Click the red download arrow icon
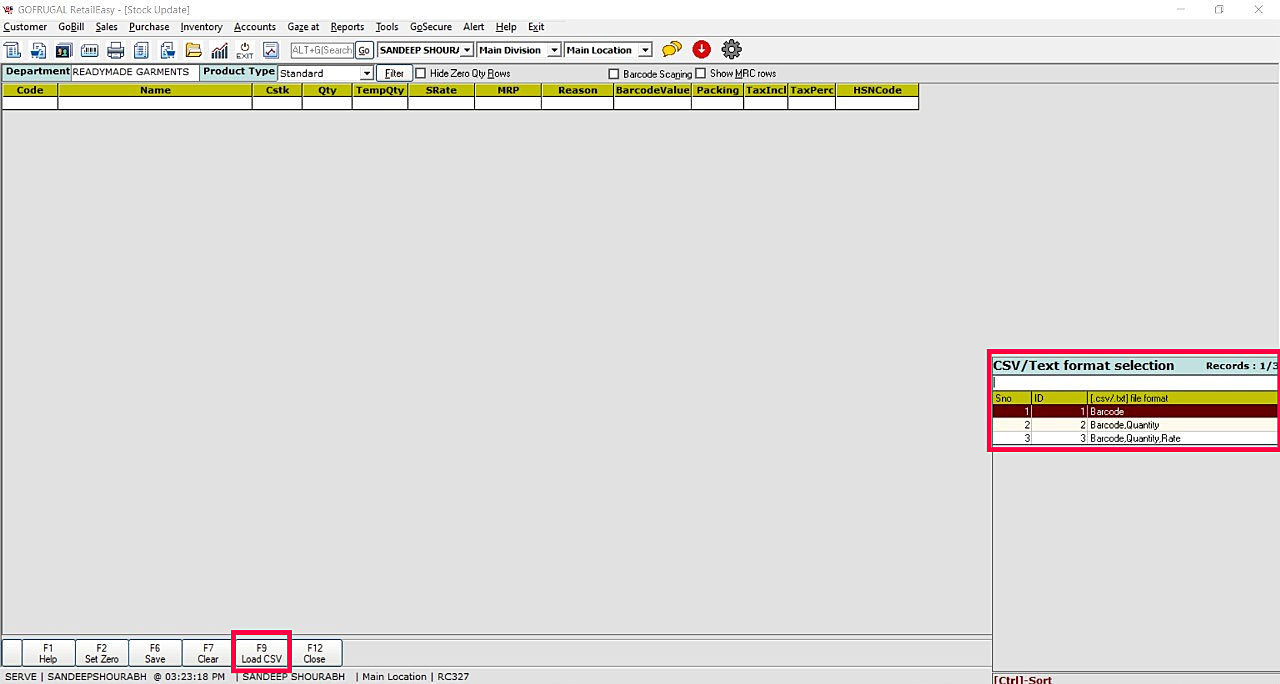Viewport: 1280px width, 684px height. pyautogui.click(x=702, y=49)
